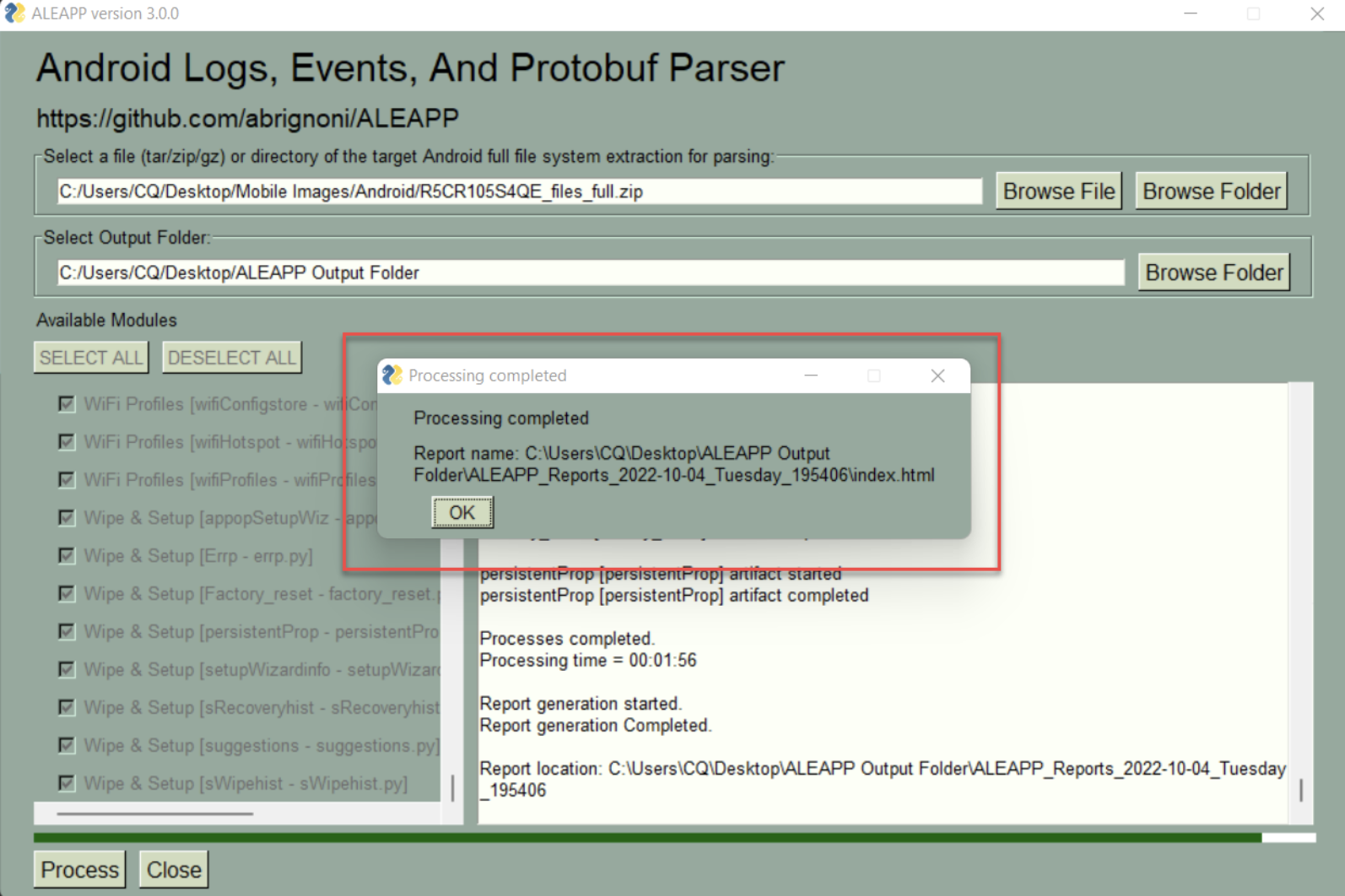Screen dimensions: 1345x896
Task: Click 'Processing time = 00:01:56' log line
Action: click(588, 661)
